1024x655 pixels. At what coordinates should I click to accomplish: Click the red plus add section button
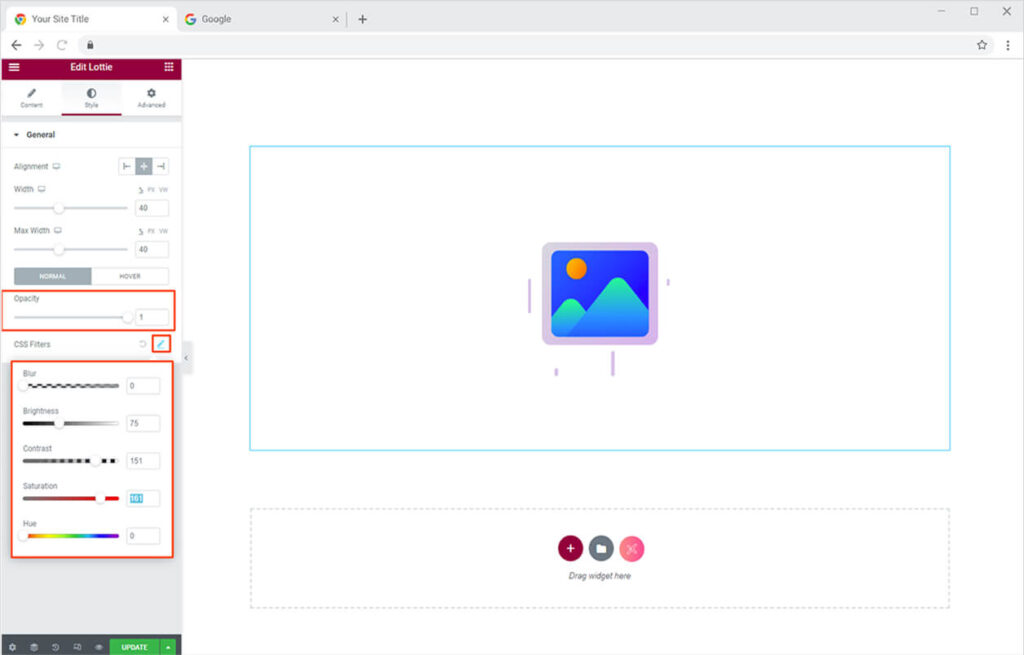point(570,548)
